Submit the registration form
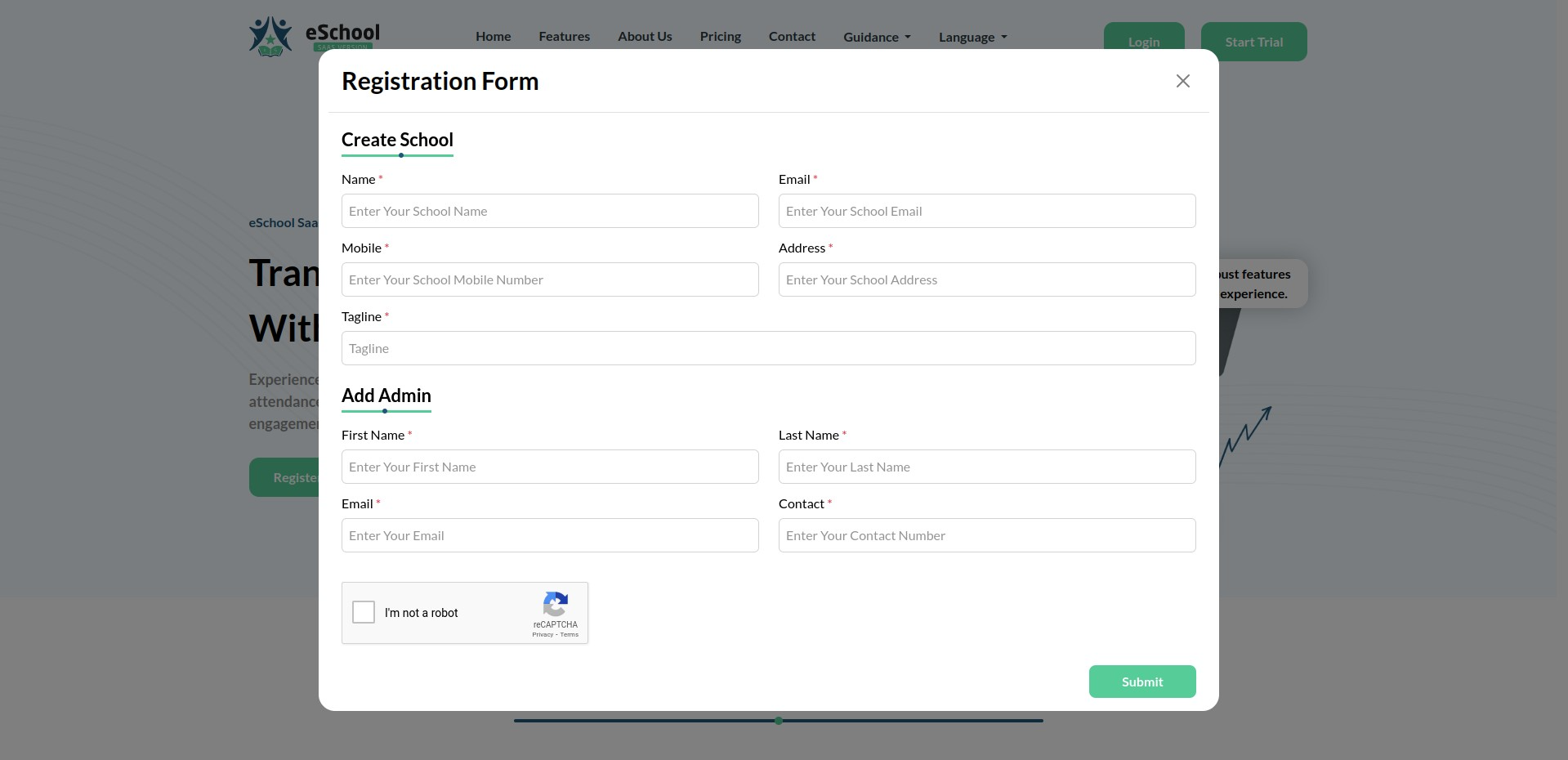 click(1141, 682)
